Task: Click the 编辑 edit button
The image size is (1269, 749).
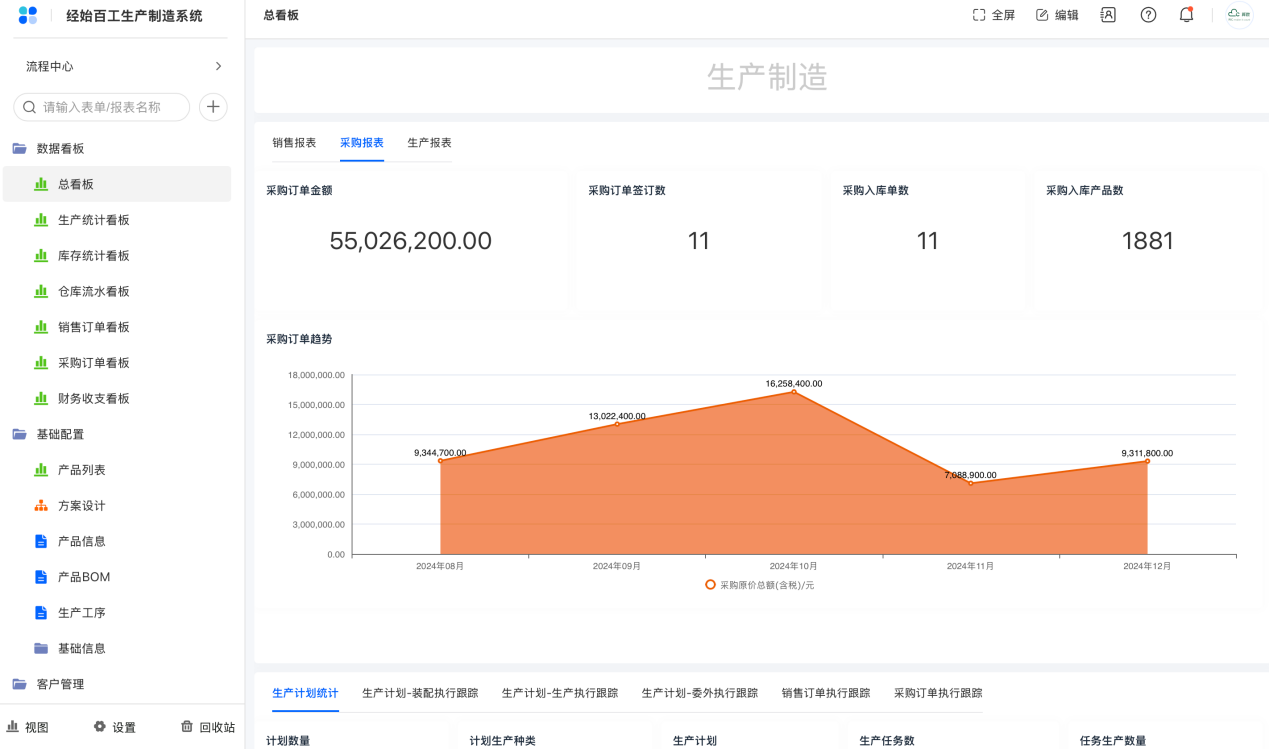Action: (x=1057, y=15)
